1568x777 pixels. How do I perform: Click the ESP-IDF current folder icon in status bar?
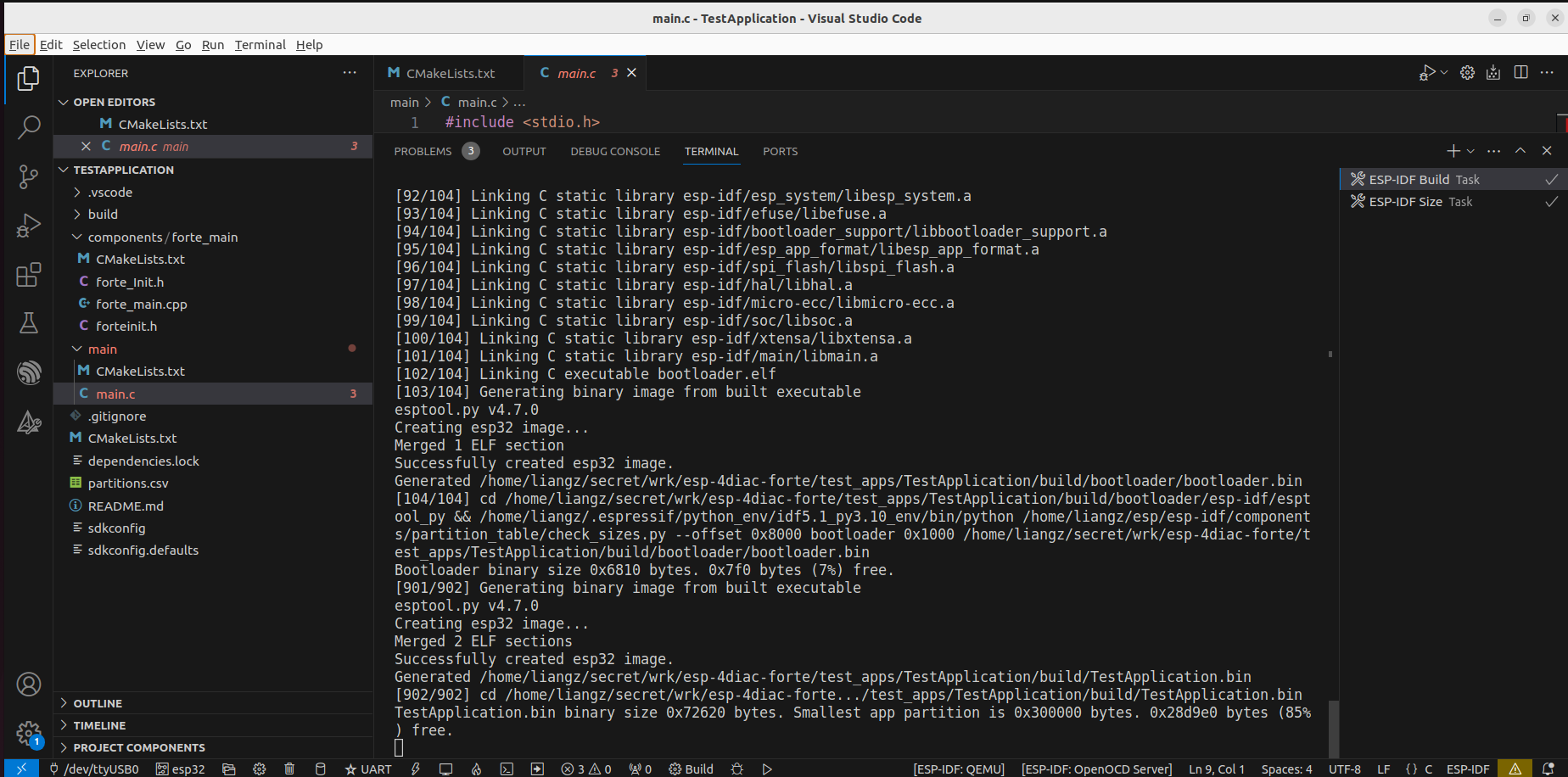[229, 769]
